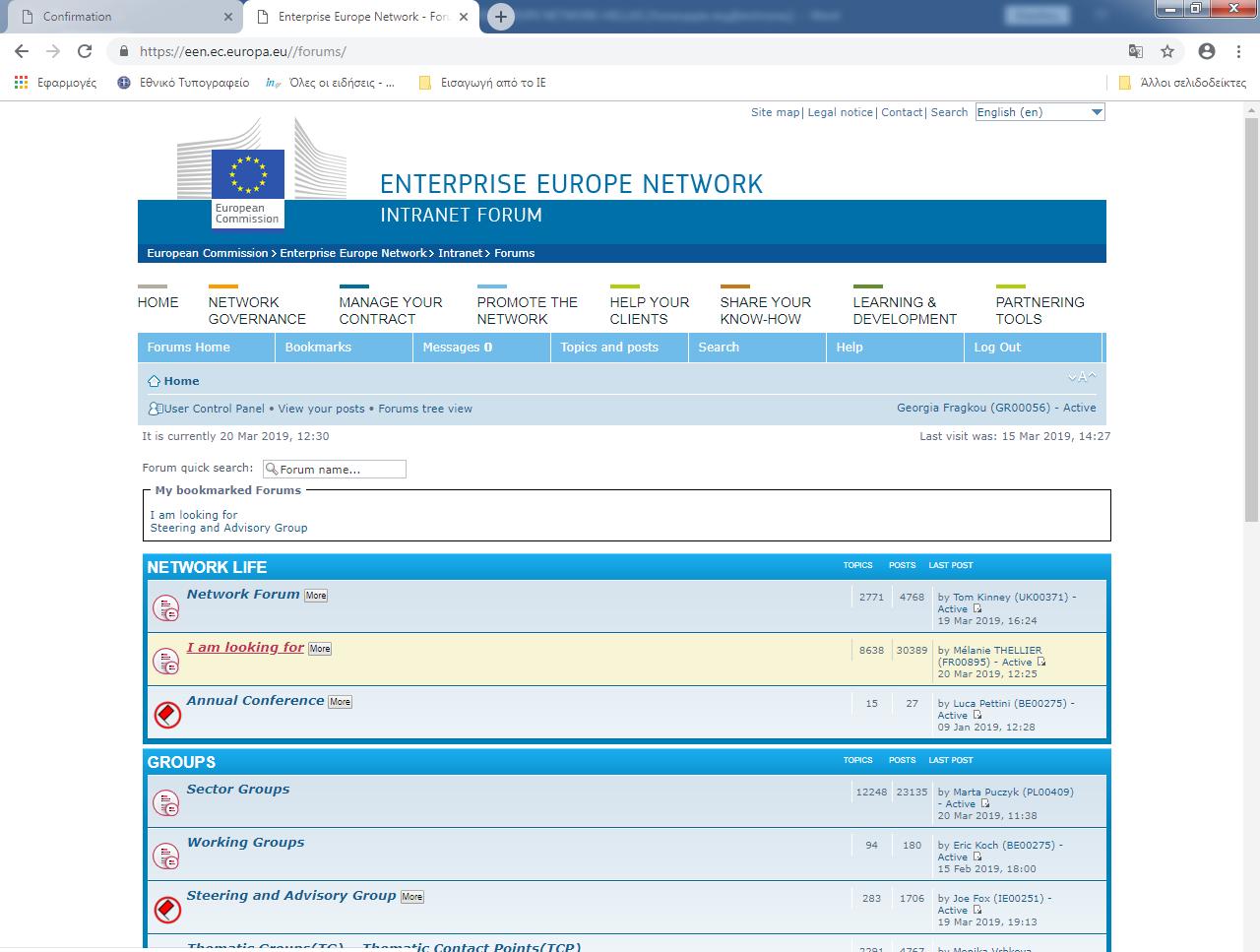Expand More next to Annual Conference
1260x952 pixels.
[x=340, y=702]
